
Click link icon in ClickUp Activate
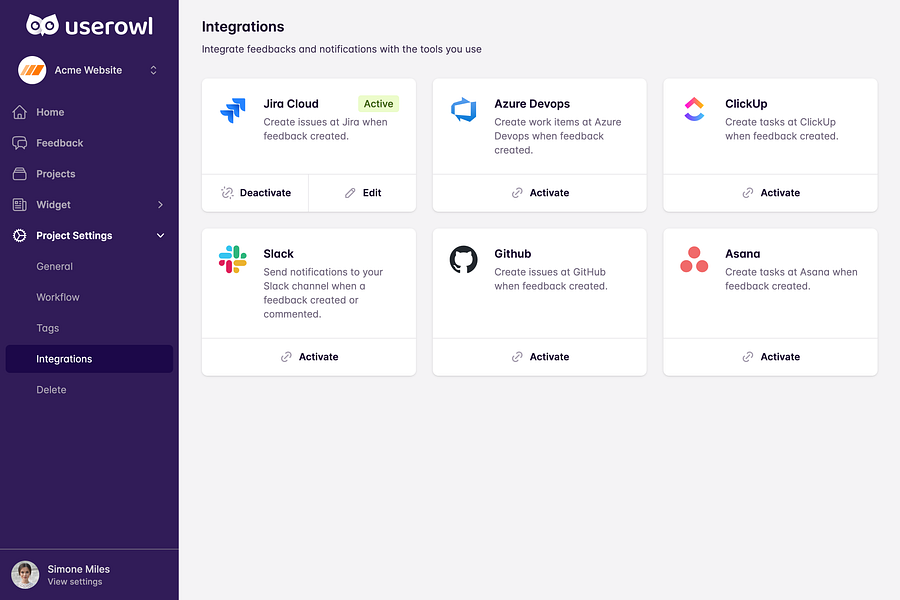[x=748, y=193]
